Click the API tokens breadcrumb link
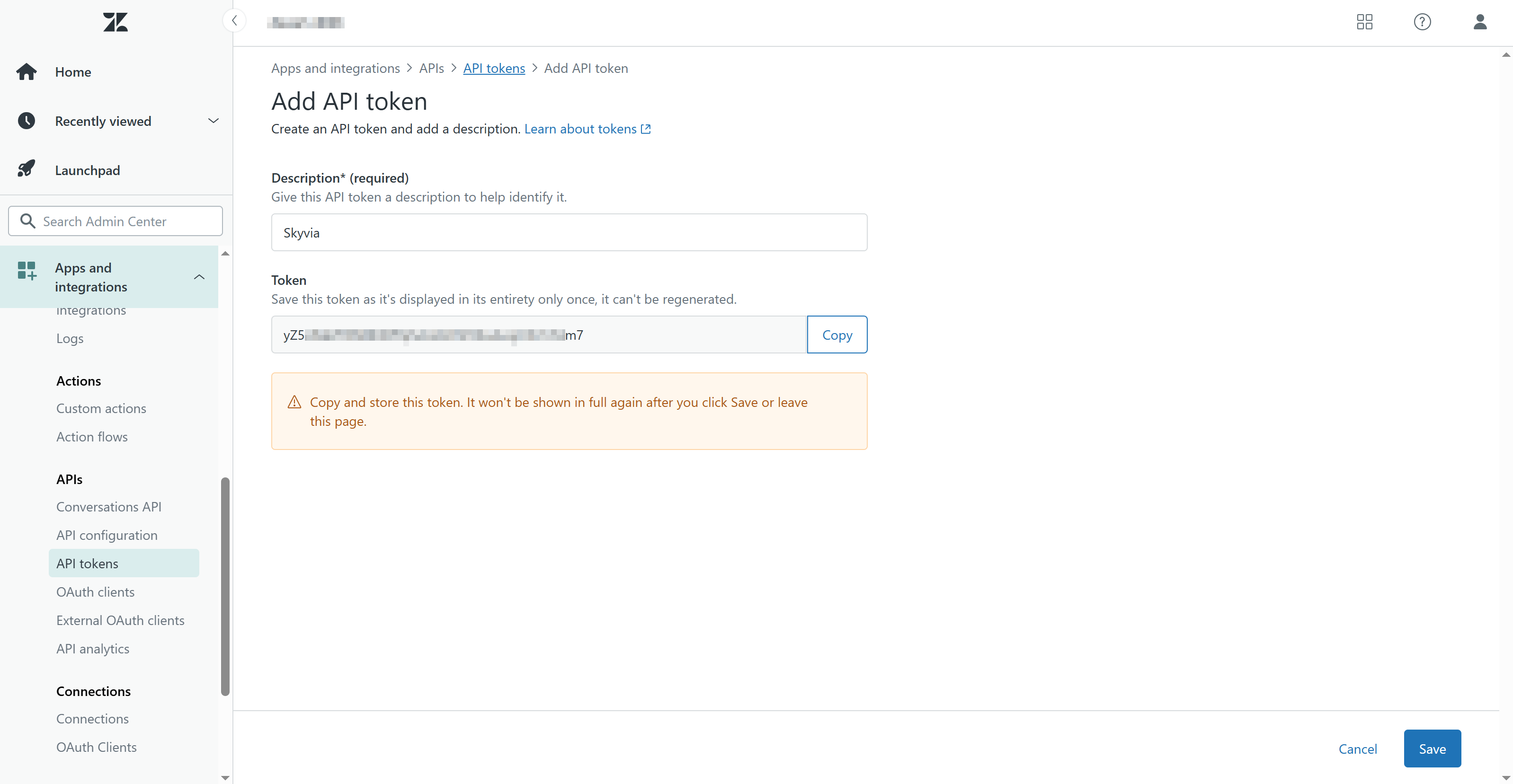The width and height of the screenshot is (1513, 784). click(x=494, y=68)
